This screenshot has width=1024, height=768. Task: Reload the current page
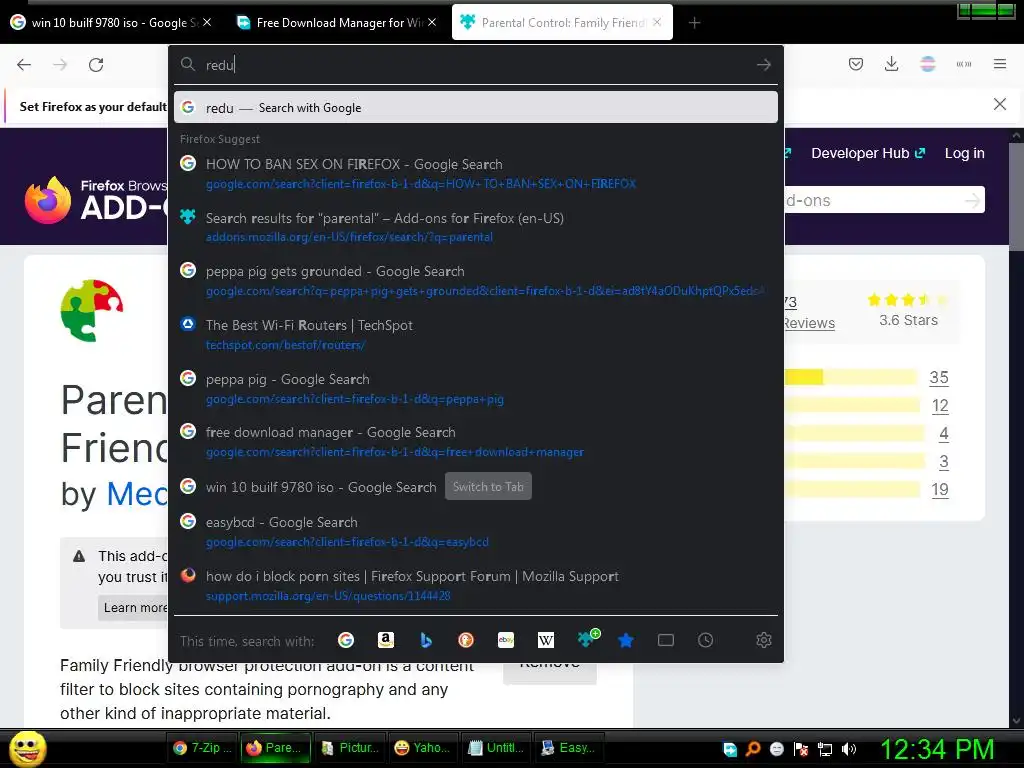[96, 65]
